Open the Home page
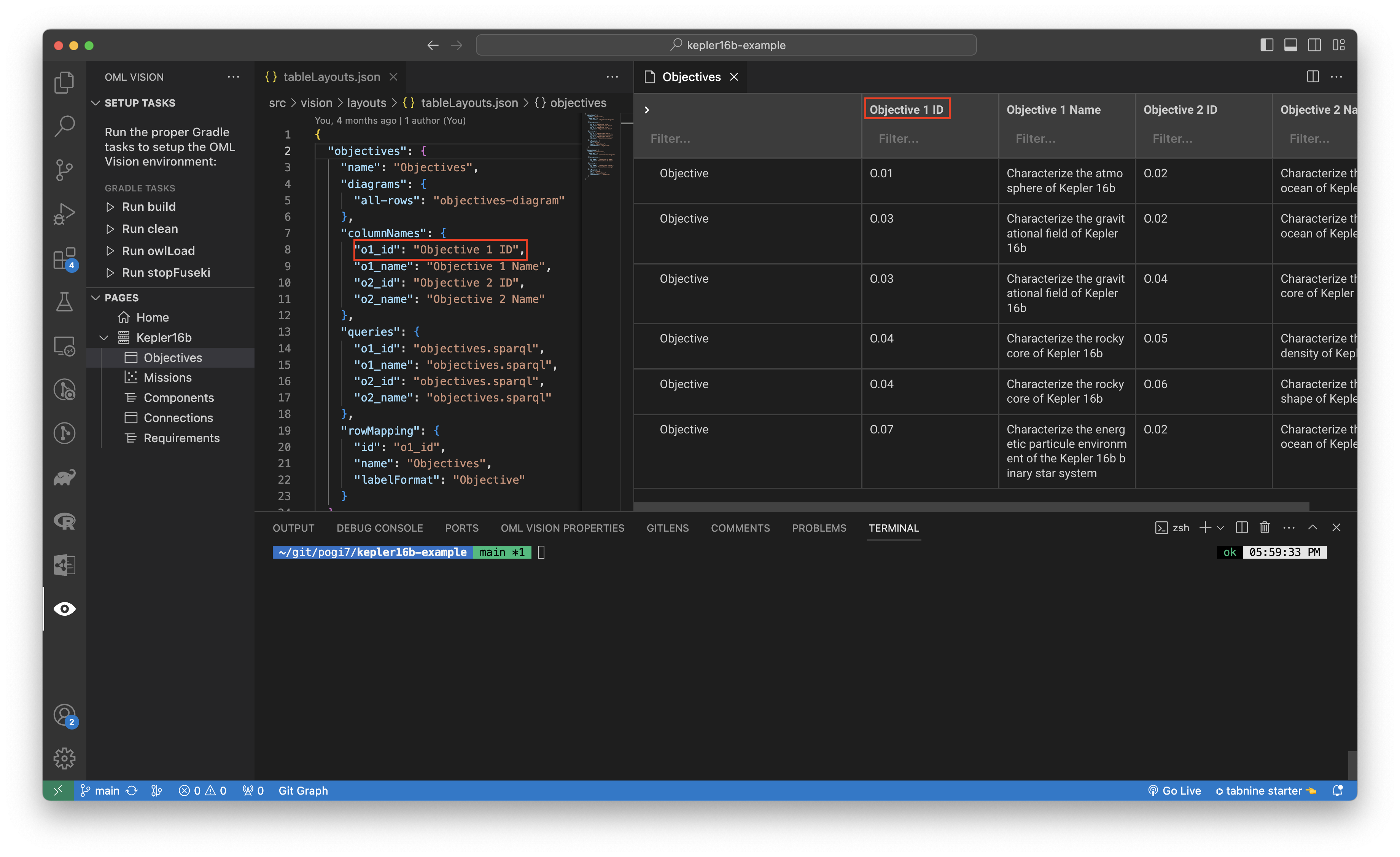This screenshot has width=1400, height=857. (x=152, y=317)
